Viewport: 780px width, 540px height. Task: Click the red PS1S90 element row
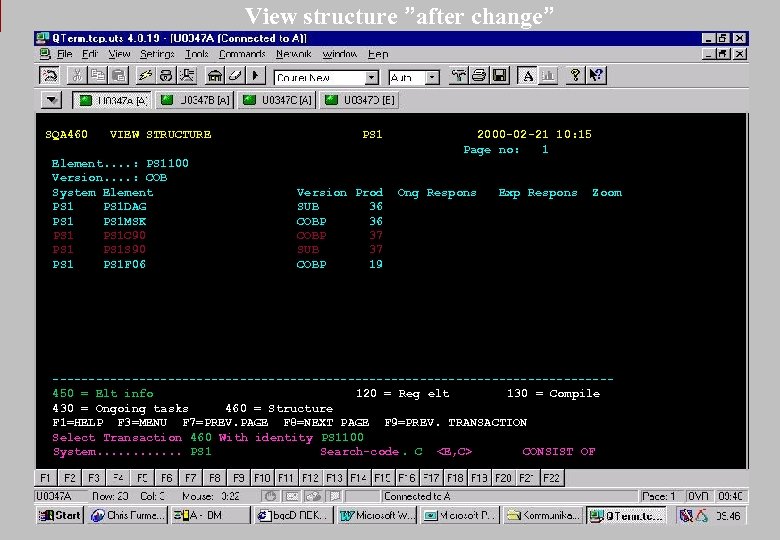(x=217, y=250)
